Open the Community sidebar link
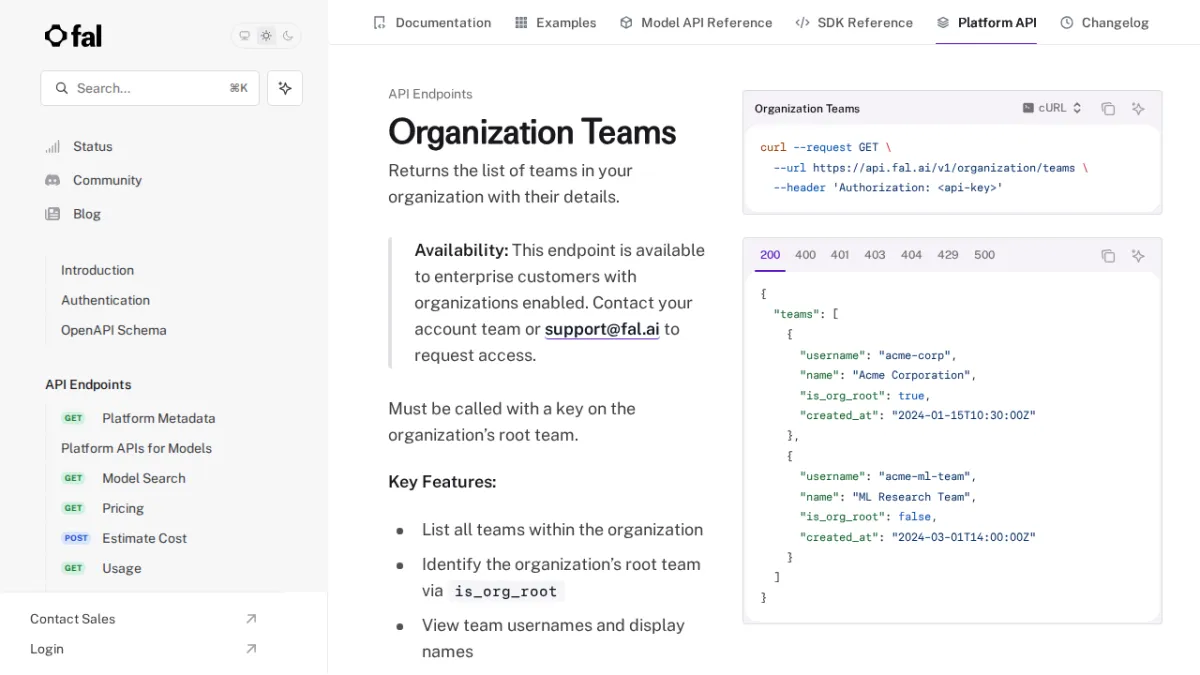This screenshot has height=675, width=1200. tap(107, 180)
